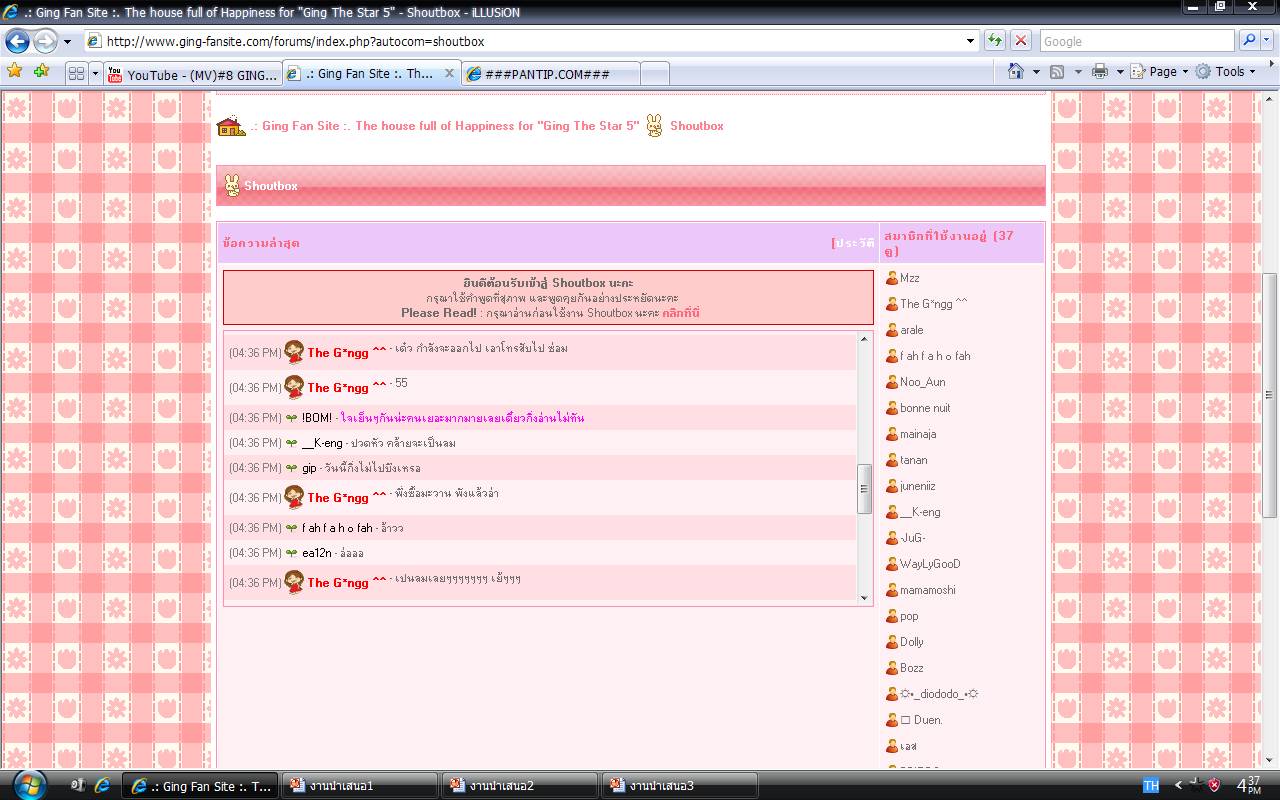Viewport: 1280px width, 800px height.
Task: Click the chat box scrollbar thumb
Action: (864, 489)
